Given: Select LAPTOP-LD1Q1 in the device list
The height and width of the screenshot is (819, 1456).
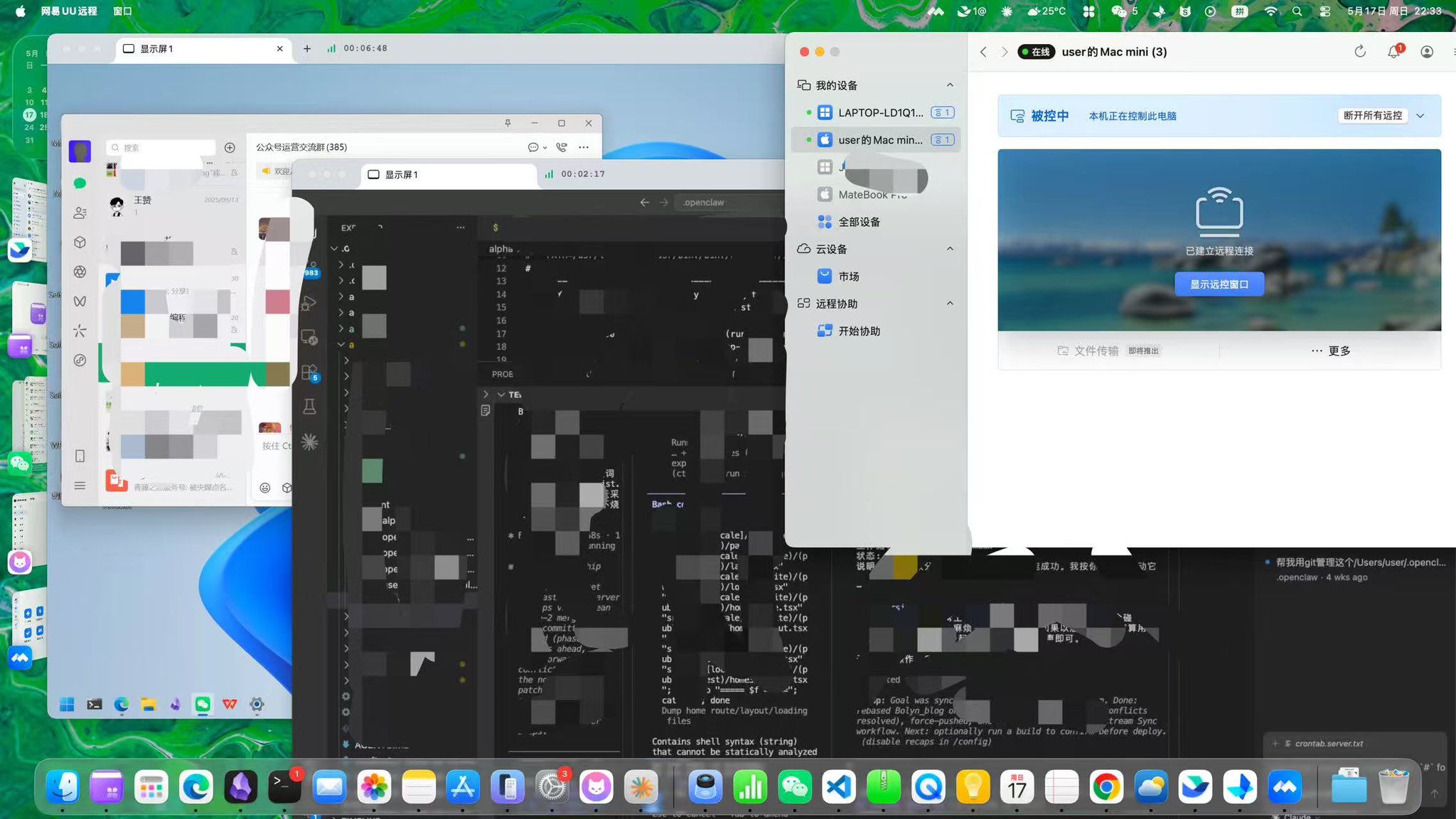Looking at the screenshot, I should (876, 112).
